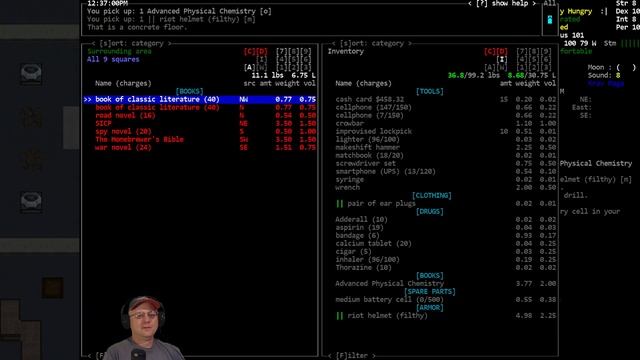The image size is (640, 360).
Task: Click the Name (charges) header in Inventory pane
Action: coord(363,83)
